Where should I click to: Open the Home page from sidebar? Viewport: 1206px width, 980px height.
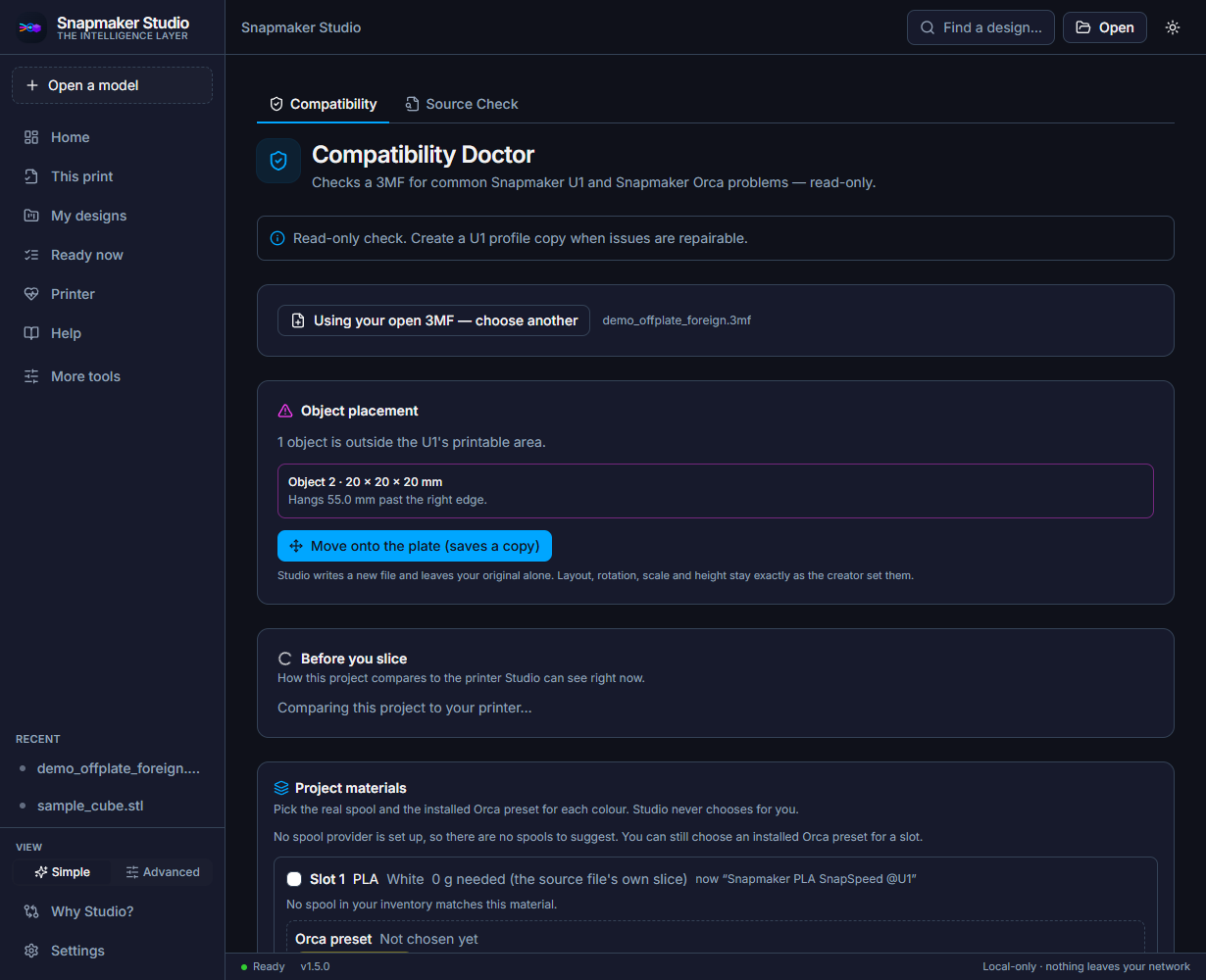point(112,137)
